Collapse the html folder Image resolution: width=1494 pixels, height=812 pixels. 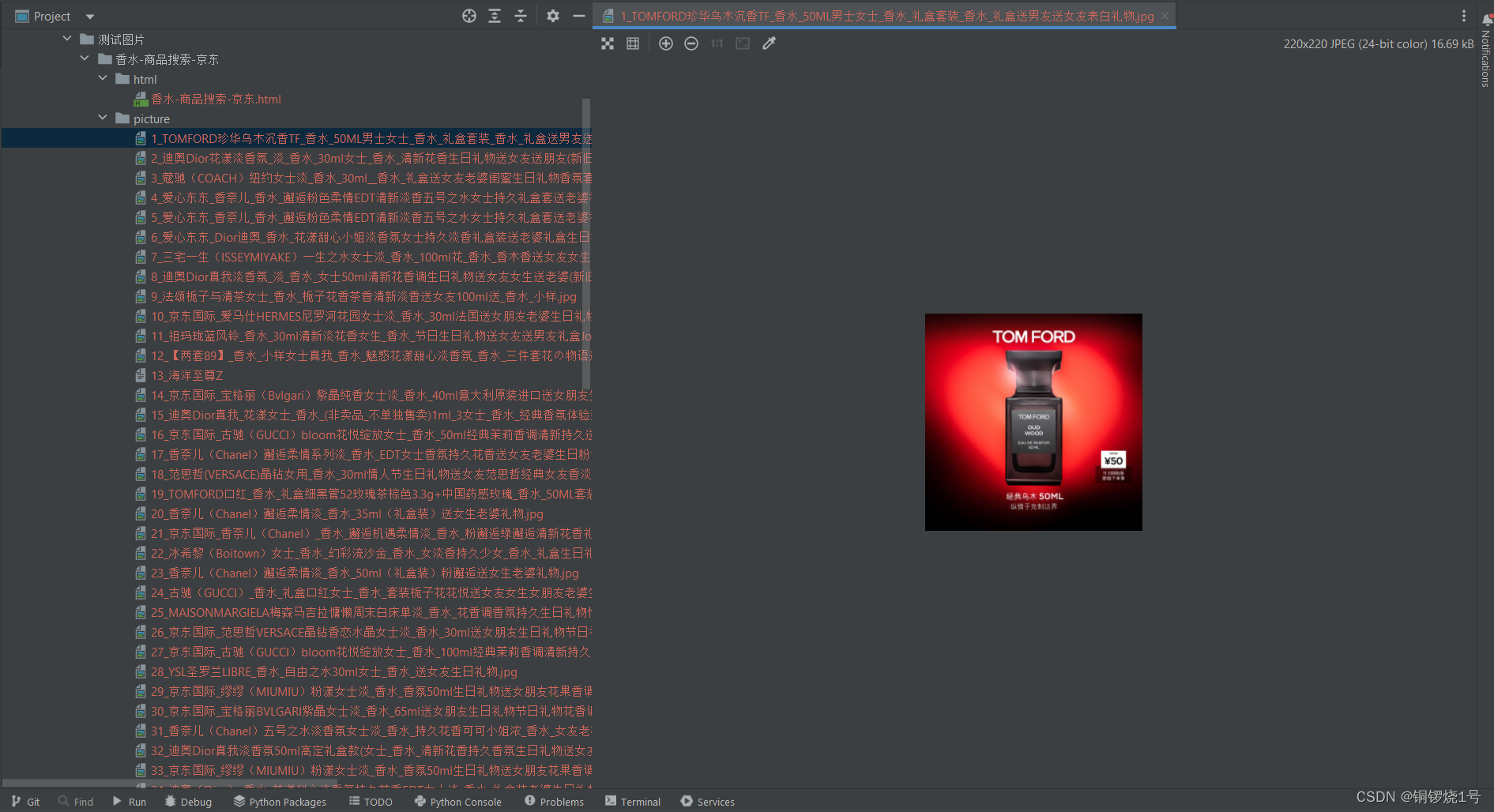[x=103, y=79]
